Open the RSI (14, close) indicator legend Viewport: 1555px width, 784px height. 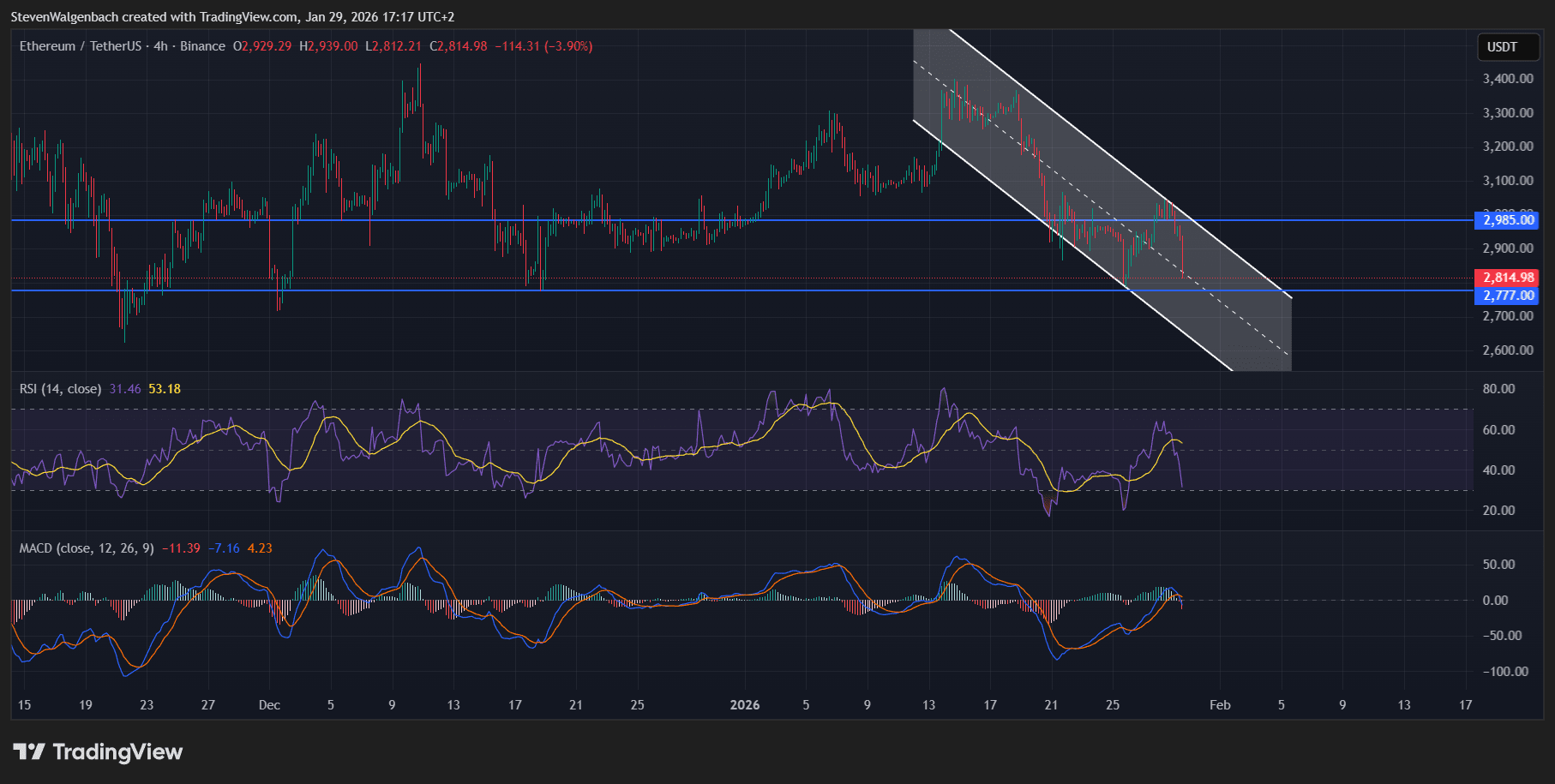coord(60,389)
